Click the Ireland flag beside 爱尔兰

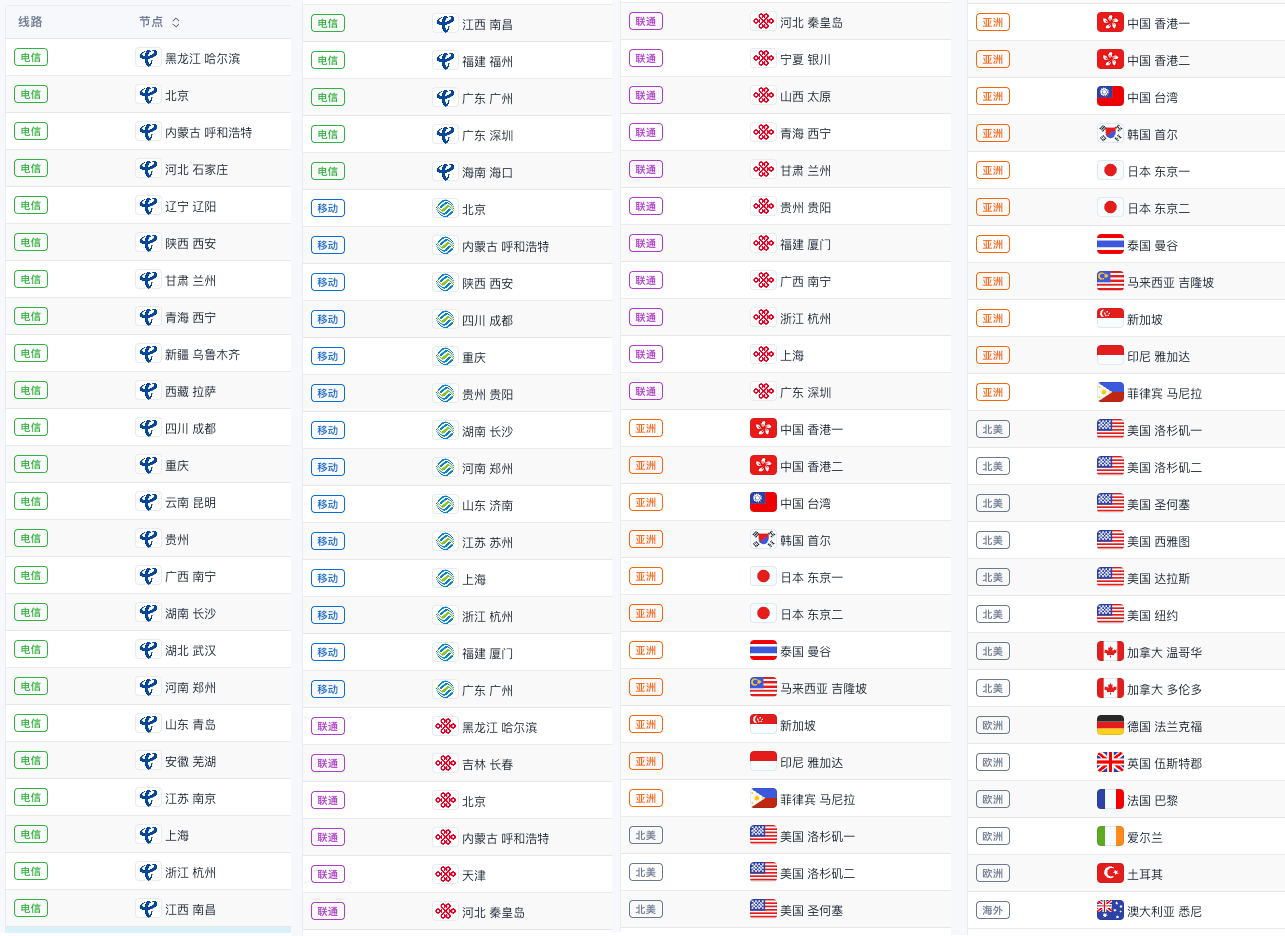(x=1110, y=836)
